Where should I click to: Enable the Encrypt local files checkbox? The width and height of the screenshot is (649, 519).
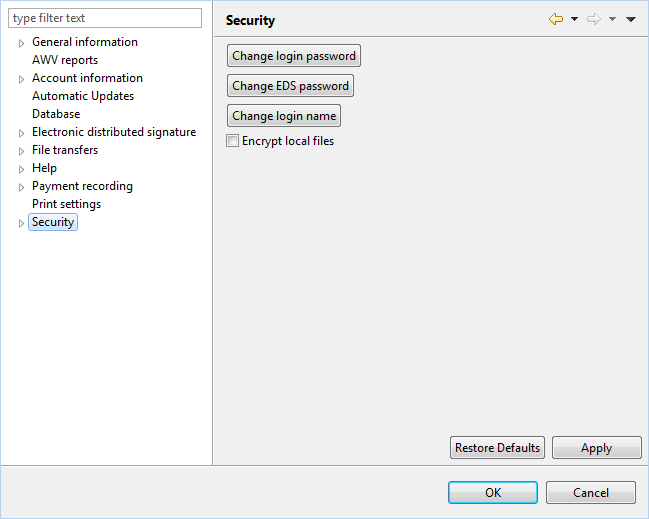232,141
